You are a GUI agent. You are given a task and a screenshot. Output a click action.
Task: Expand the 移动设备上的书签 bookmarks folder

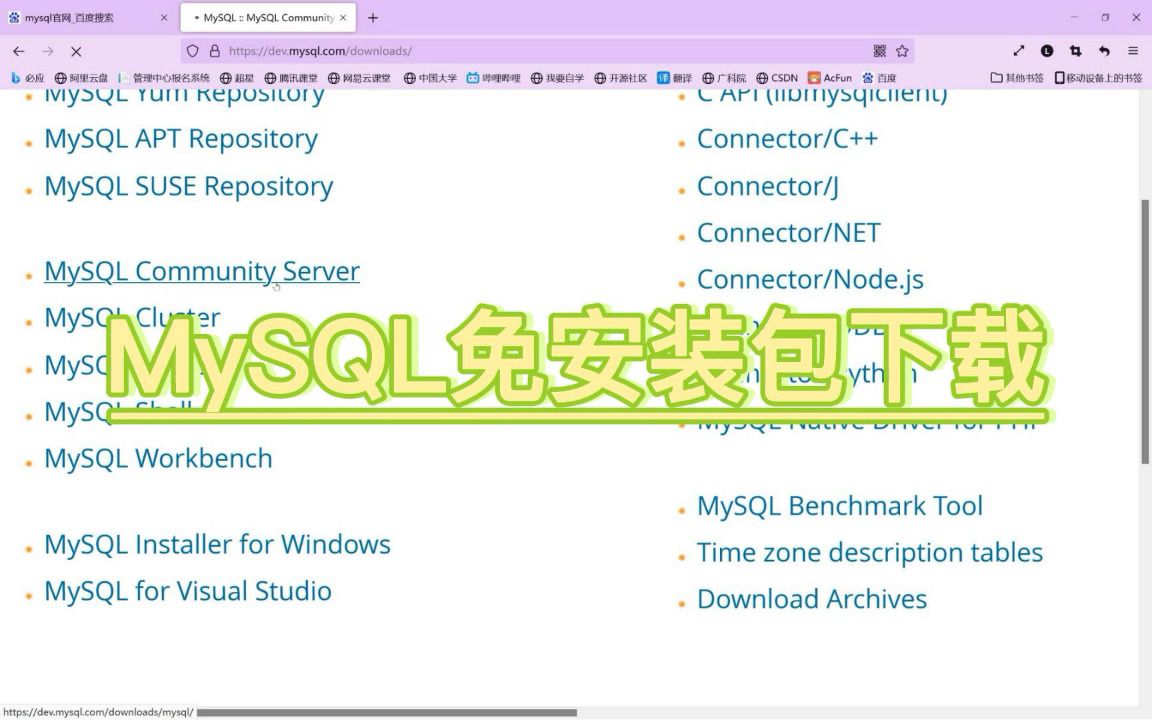[1097, 77]
